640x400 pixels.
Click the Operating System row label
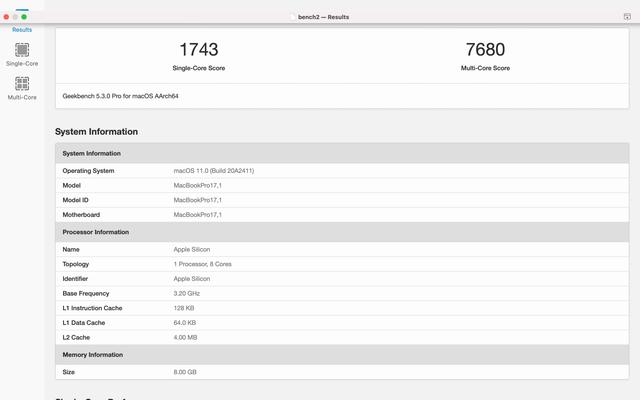[x=88, y=171]
